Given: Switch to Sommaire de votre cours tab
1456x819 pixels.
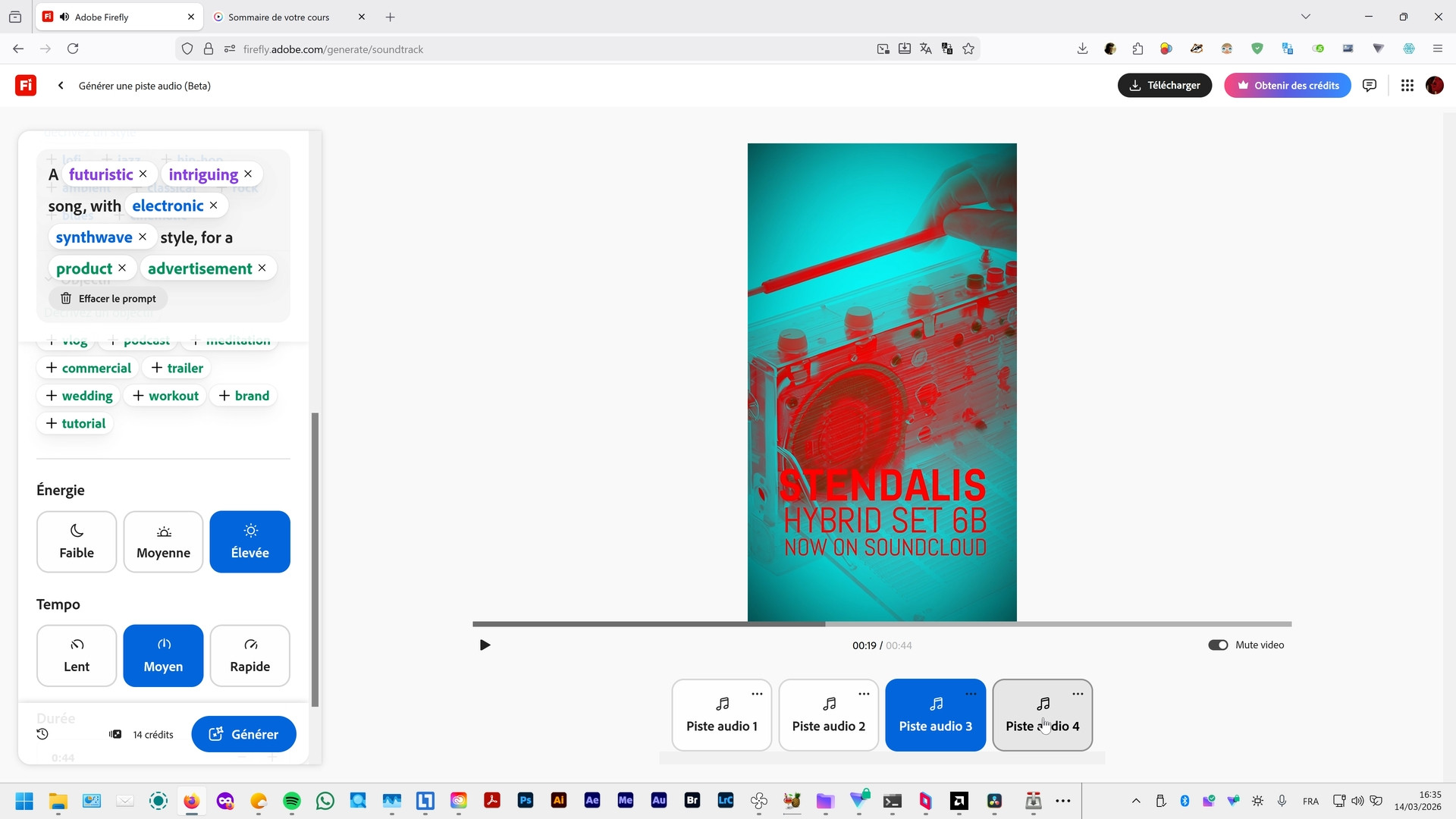Looking at the screenshot, I should click(x=279, y=17).
